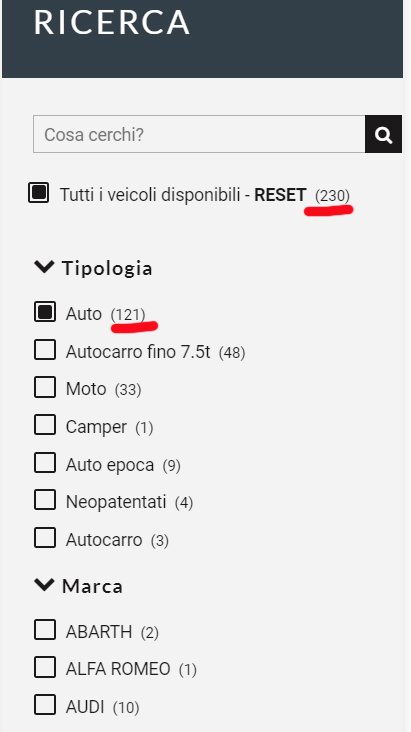Click the Marca heading label

pos(92,586)
